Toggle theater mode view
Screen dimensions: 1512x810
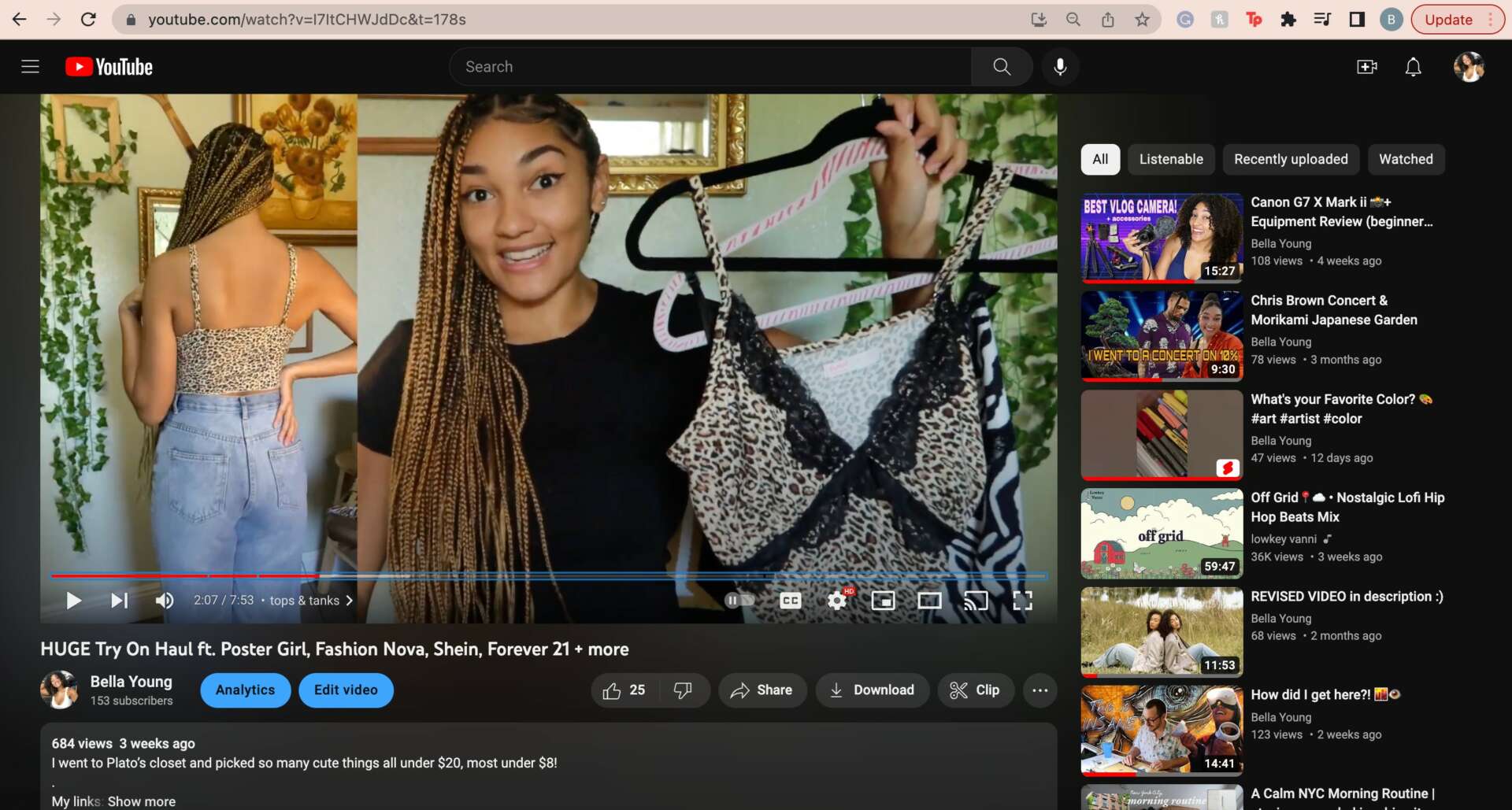[x=929, y=601]
